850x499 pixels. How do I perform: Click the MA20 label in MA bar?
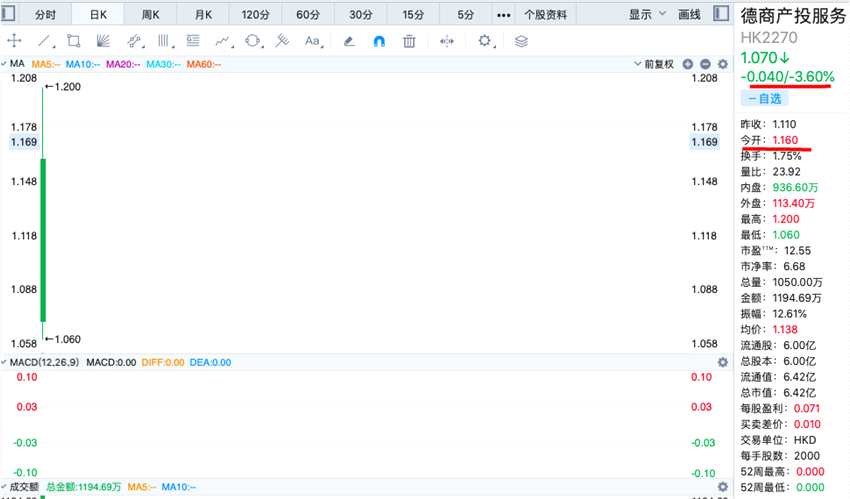(123, 64)
